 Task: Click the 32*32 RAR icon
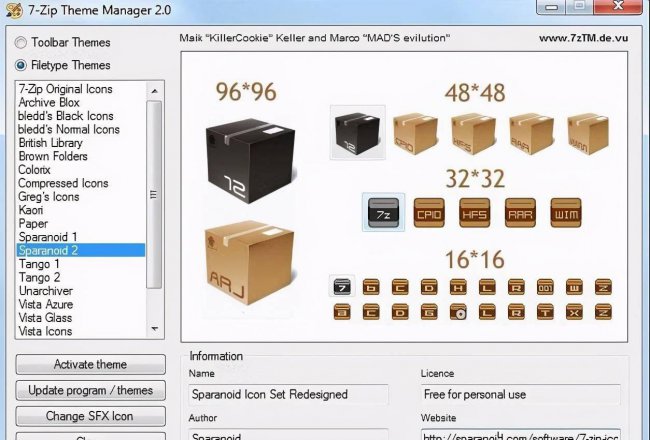520,213
